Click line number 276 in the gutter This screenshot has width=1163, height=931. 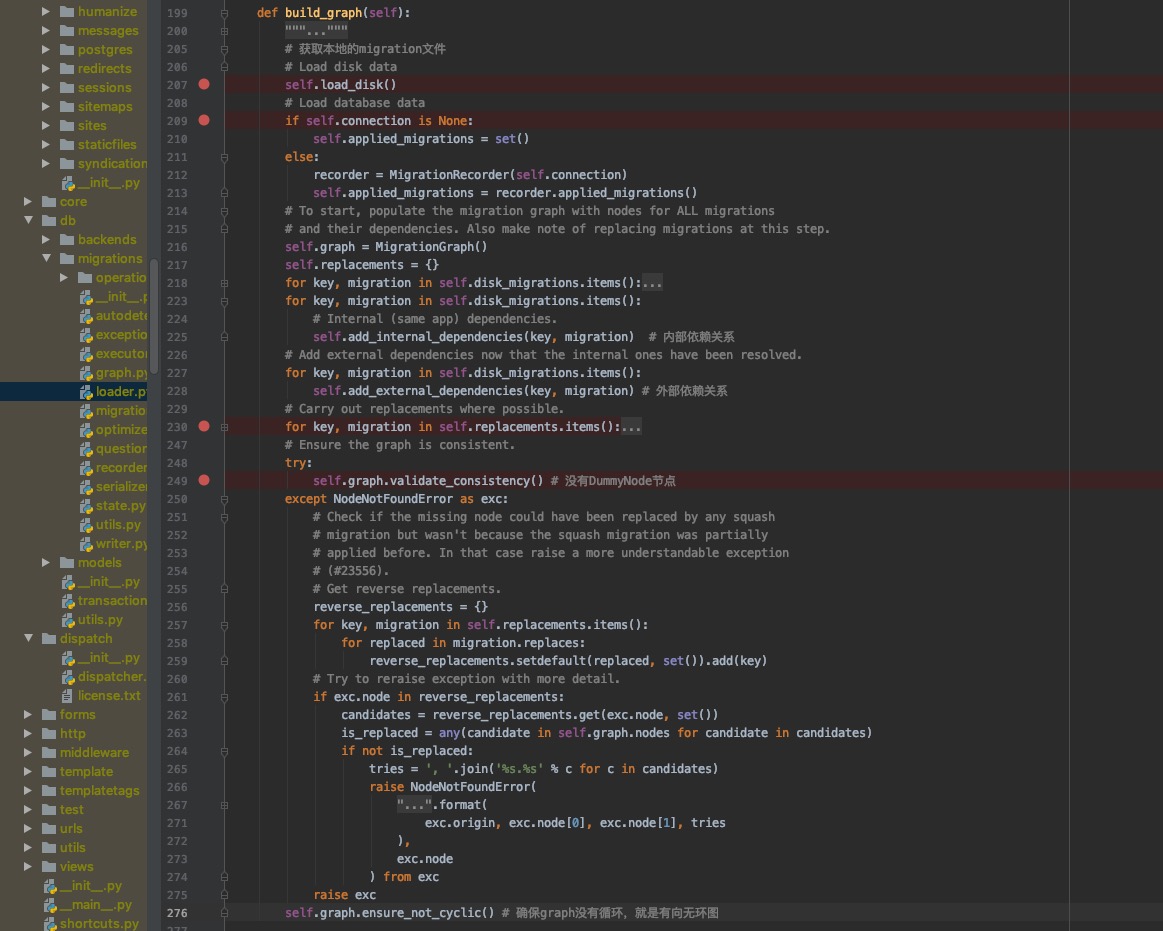click(177, 913)
